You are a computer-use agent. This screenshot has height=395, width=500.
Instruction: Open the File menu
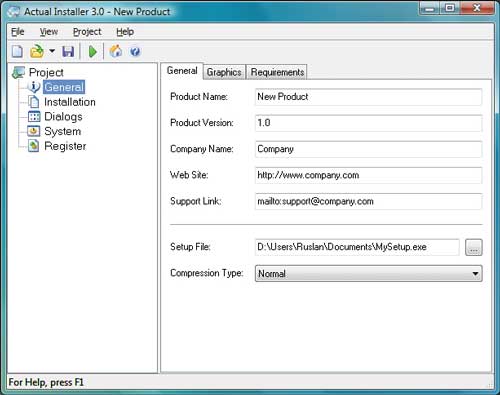tap(18, 32)
